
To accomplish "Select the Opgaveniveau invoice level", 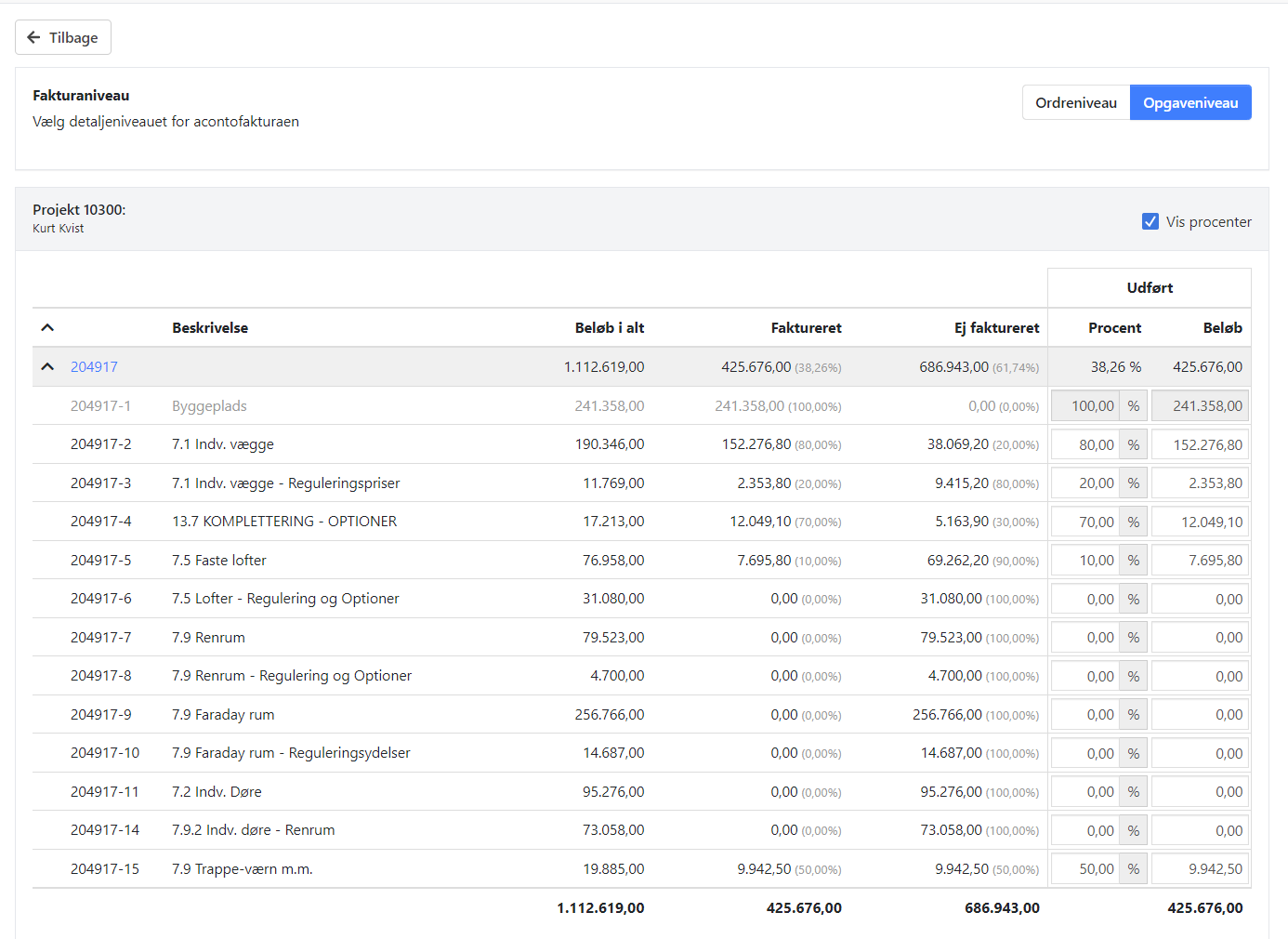I will 1189,103.
